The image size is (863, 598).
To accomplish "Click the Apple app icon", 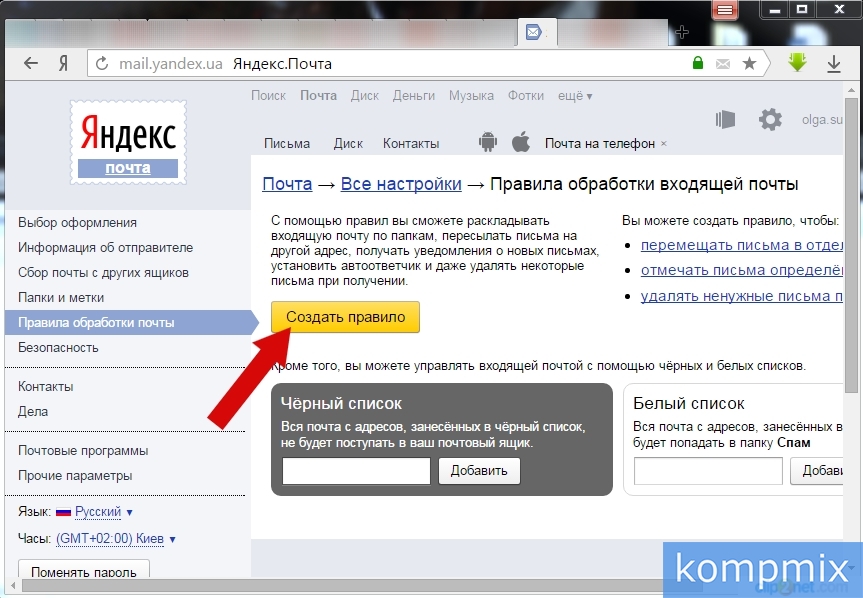I will (521, 142).
